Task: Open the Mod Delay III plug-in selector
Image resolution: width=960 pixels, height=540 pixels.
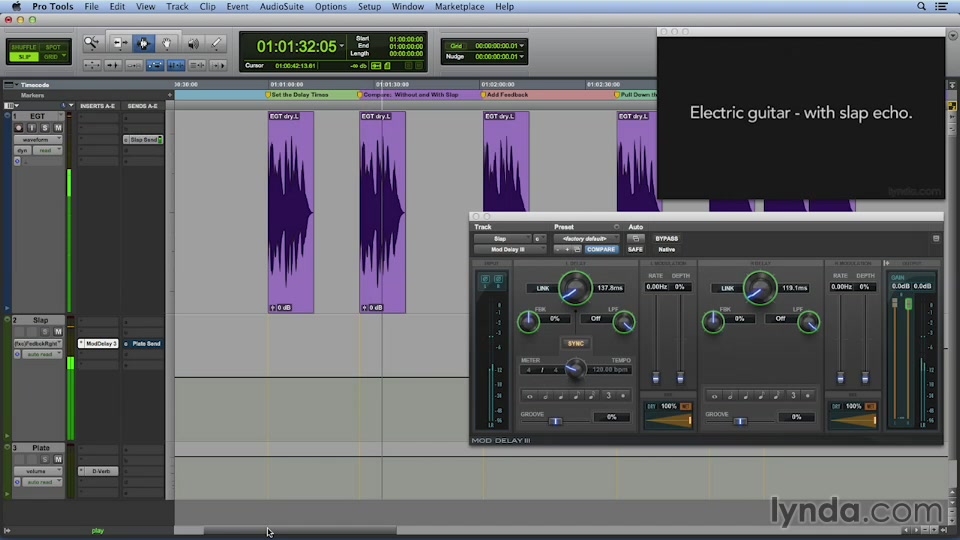Action: click(x=509, y=249)
